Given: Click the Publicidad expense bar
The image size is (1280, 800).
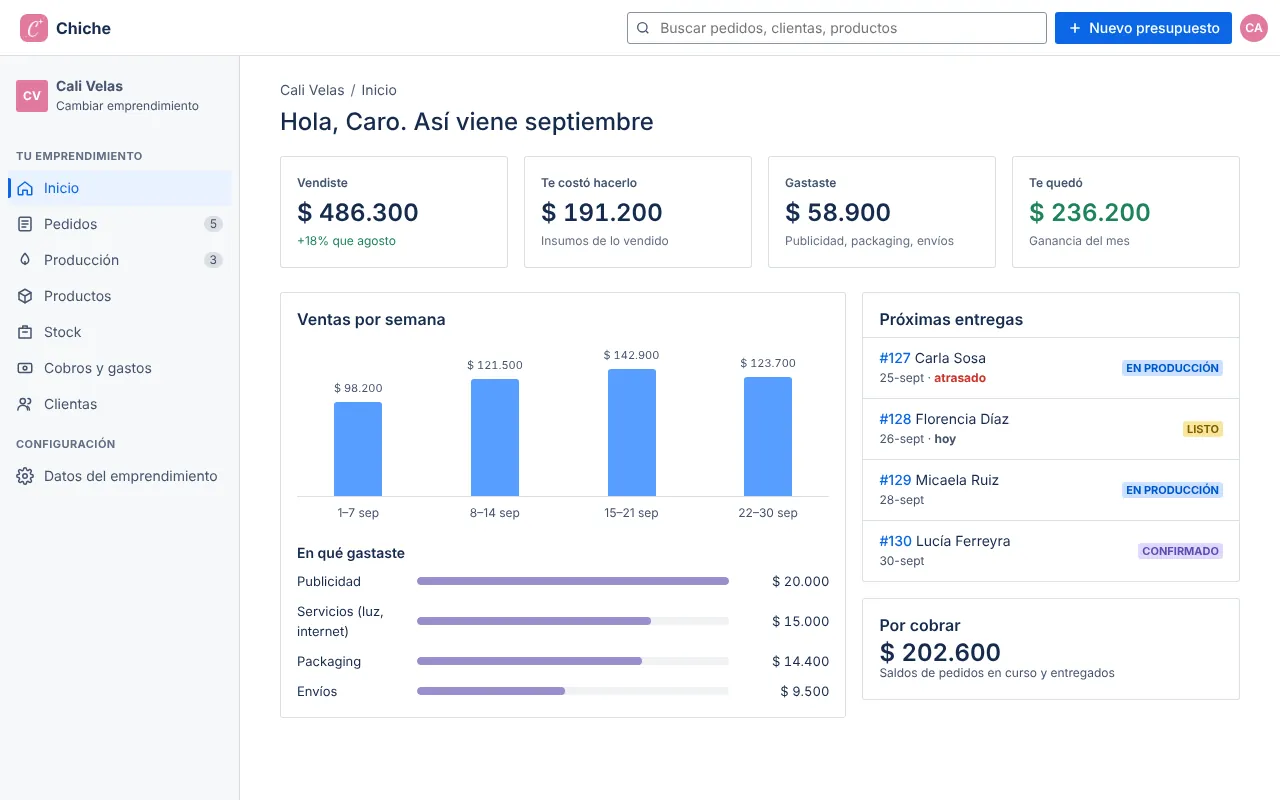Looking at the screenshot, I should [x=573, y=581].
